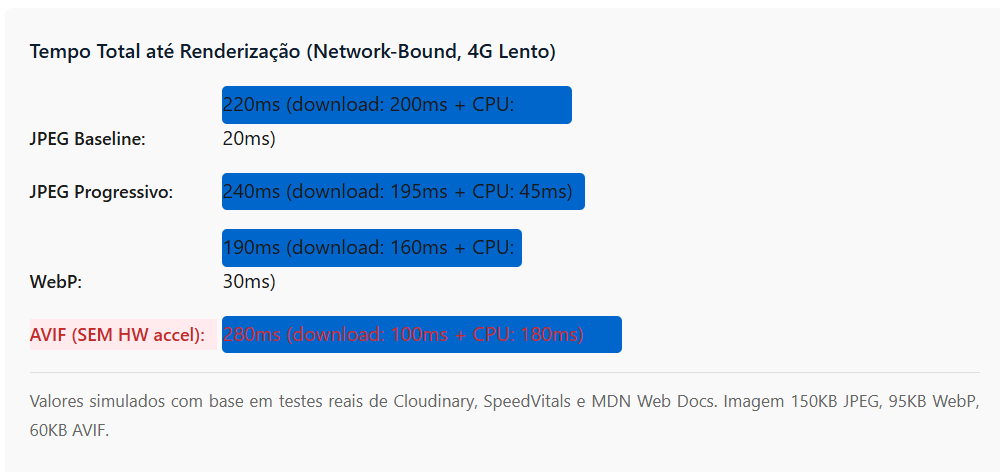Click '60KB AVIF.' on the footnote's last line
The image size is (1000, 472).
[69, 431]
